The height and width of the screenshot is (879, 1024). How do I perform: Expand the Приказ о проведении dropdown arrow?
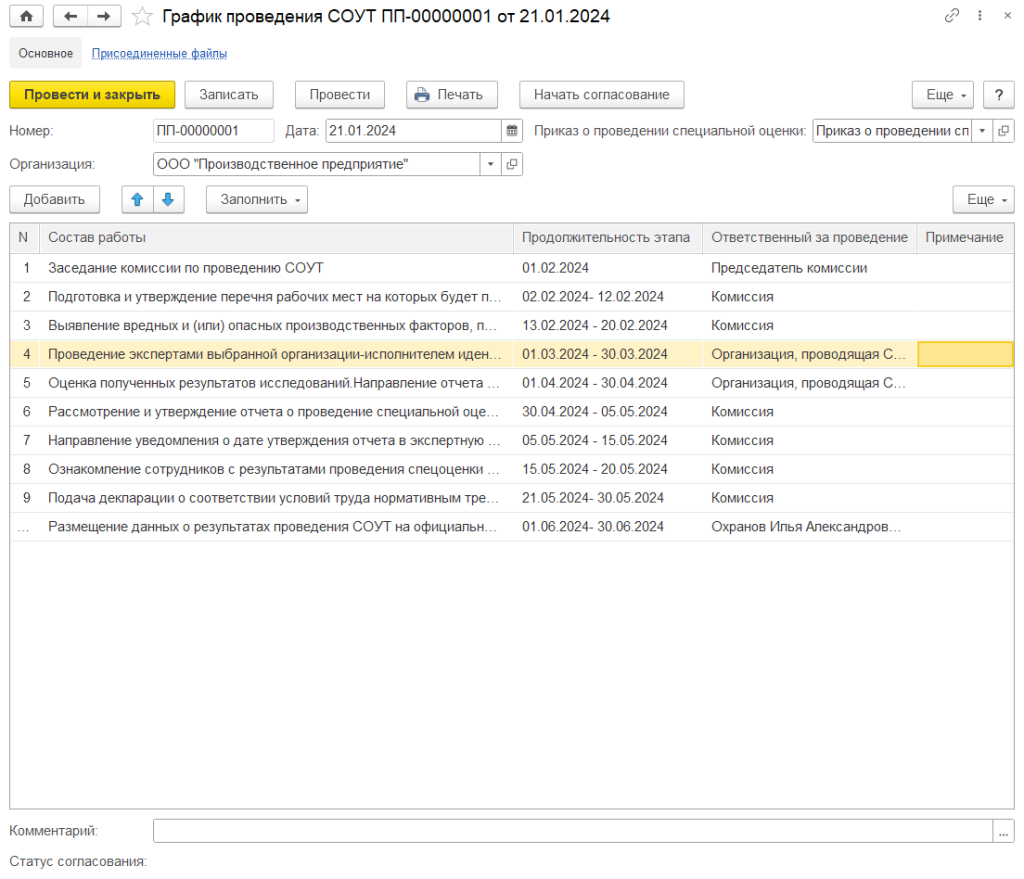pos(981,131)
